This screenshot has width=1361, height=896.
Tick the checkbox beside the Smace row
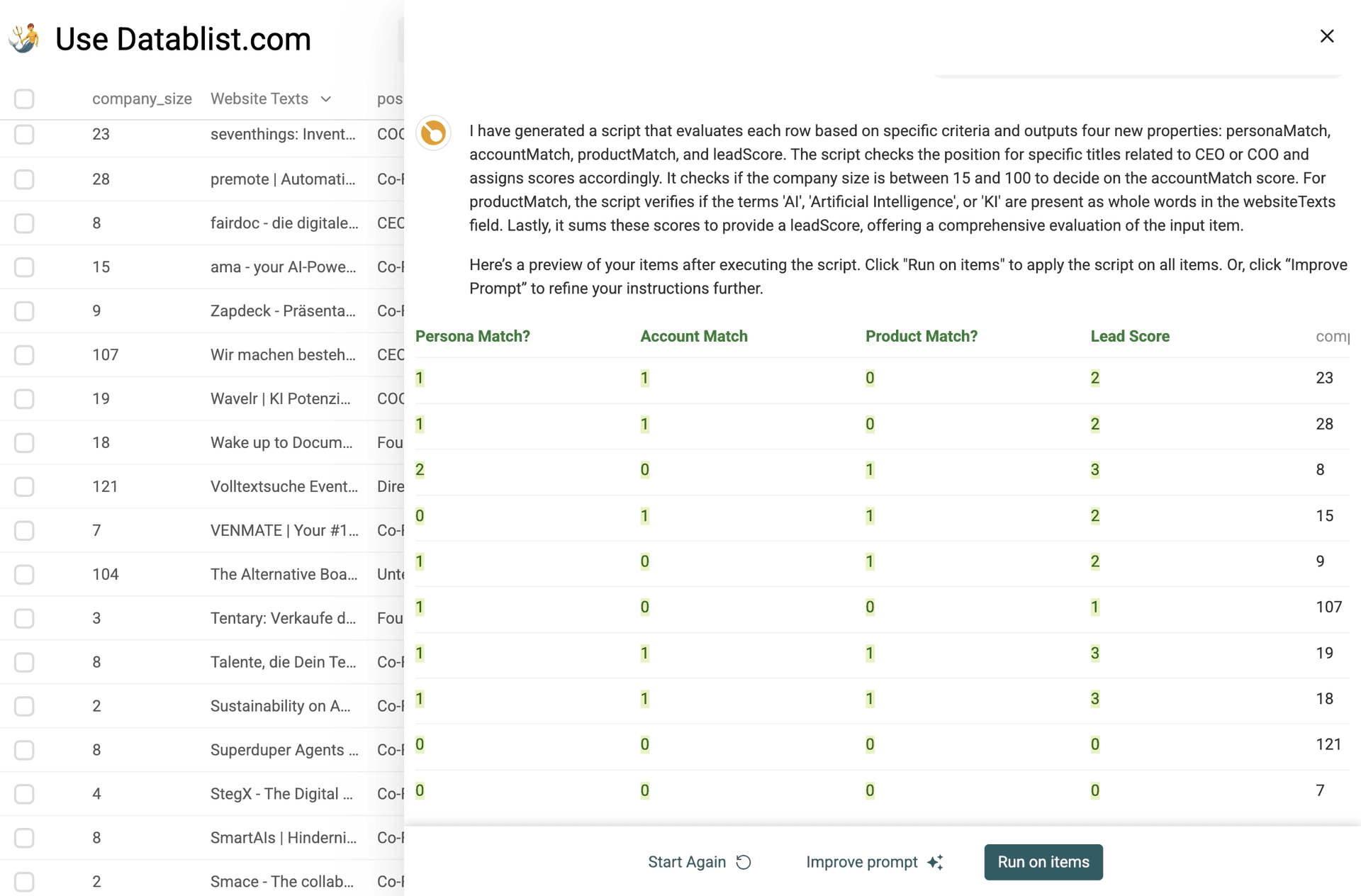coord(24,882)
